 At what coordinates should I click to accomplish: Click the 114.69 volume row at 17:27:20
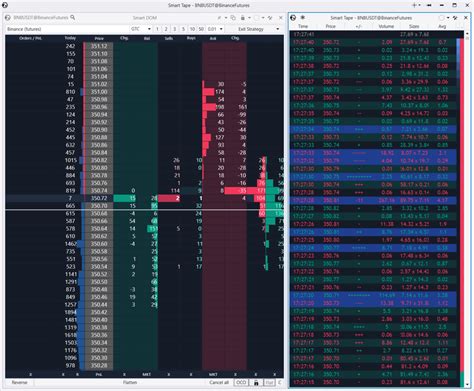coord(373,295)
